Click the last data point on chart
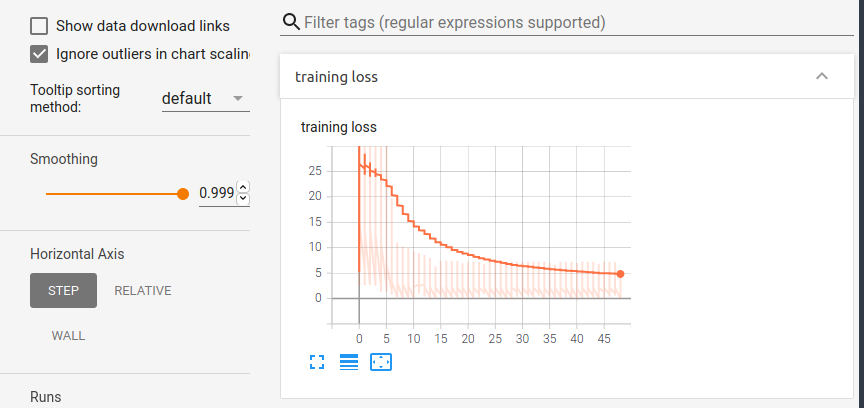The height and width of the screenshot is (408, 864). tap(620, 273)
